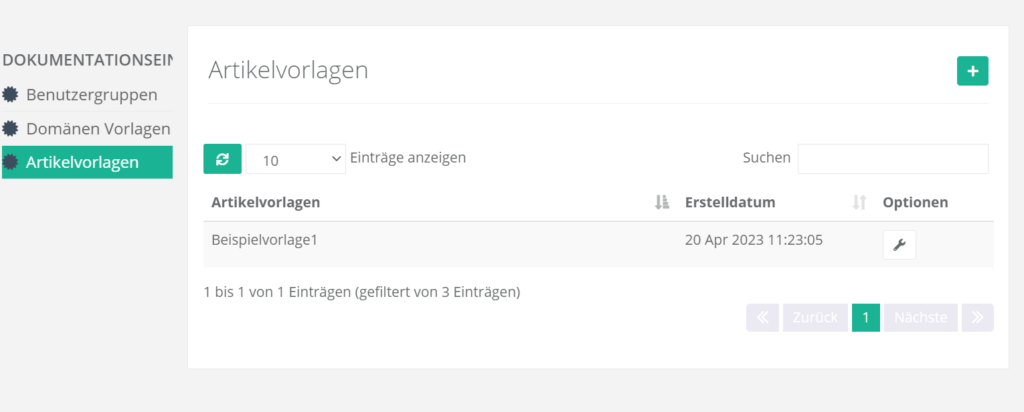
Task: Click the badge icon beside Artikelvorlagen
Action: click(11, 162)
